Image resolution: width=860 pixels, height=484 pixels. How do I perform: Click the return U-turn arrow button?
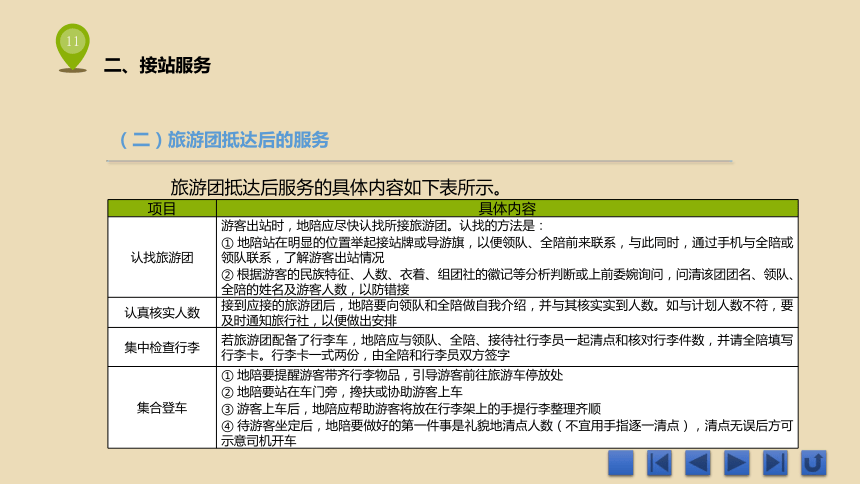coord(813,463)
